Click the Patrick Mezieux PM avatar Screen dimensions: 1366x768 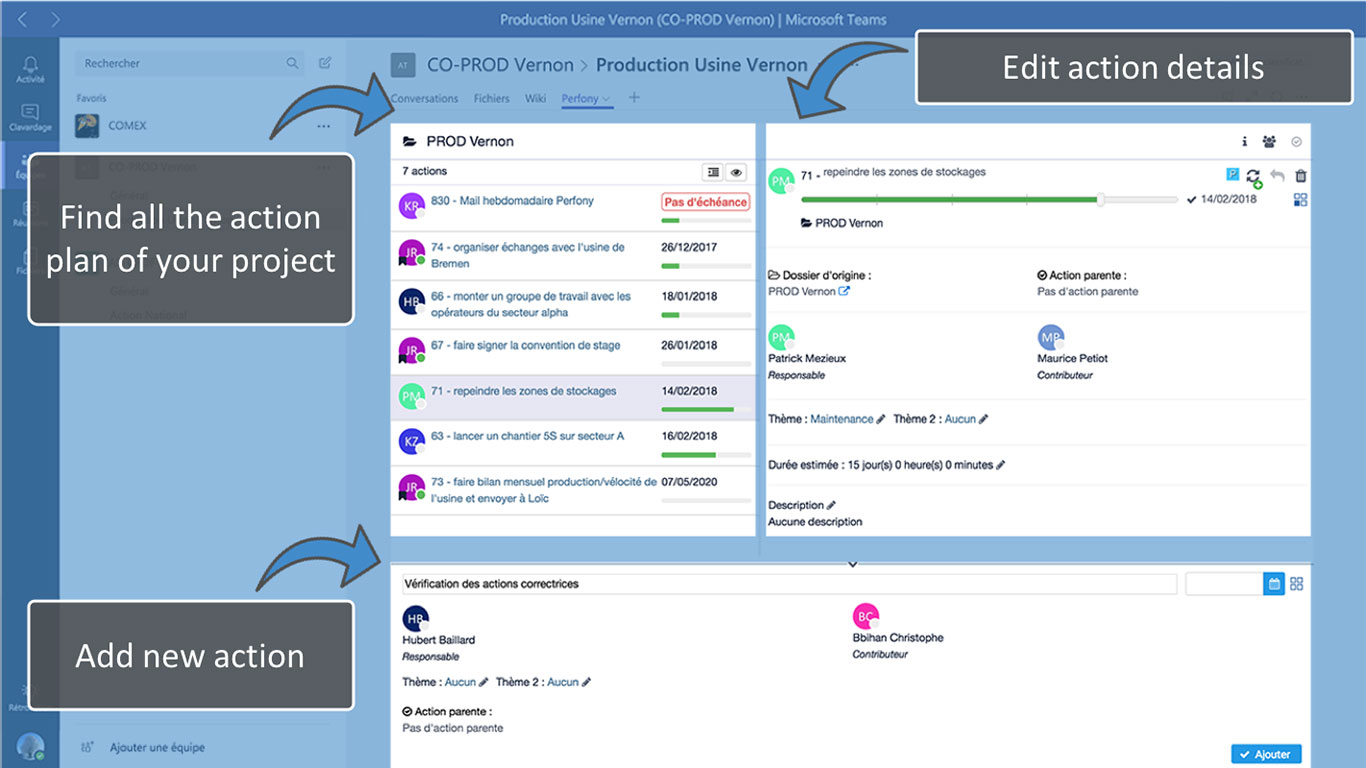[781, 338]
